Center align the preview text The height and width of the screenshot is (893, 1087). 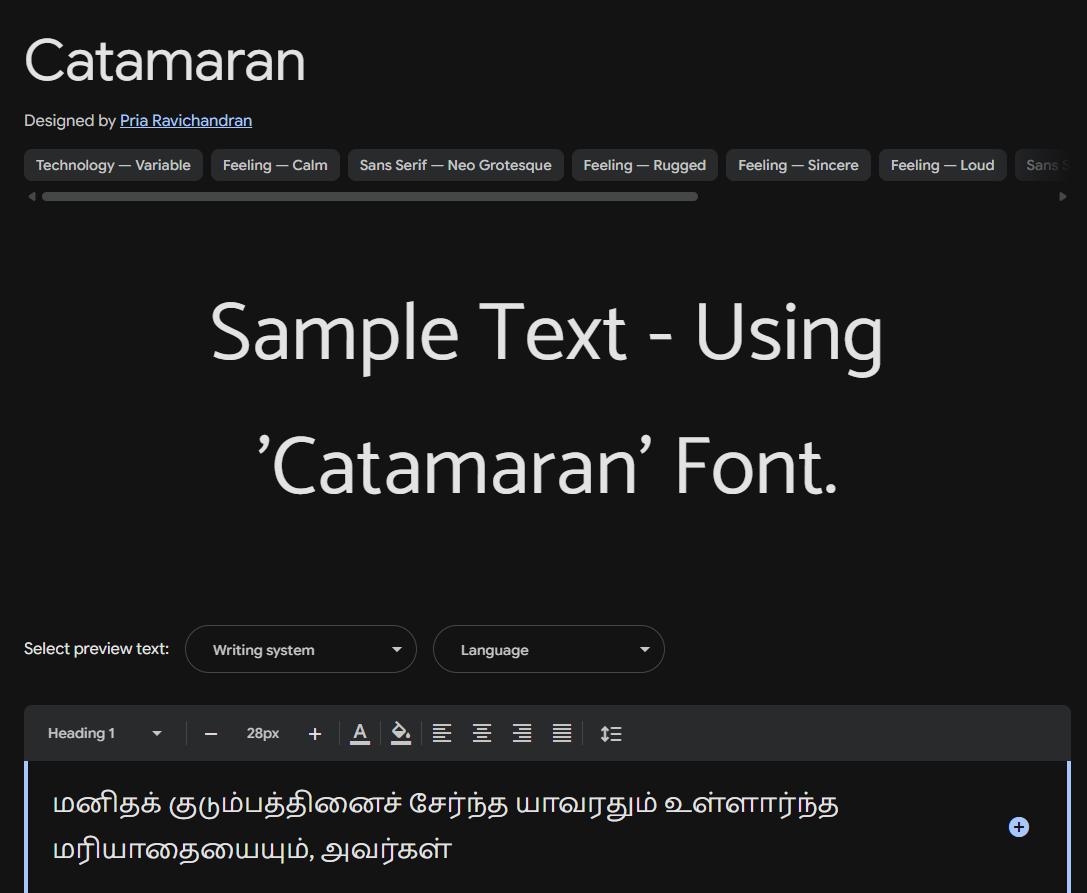click(482, 734)
